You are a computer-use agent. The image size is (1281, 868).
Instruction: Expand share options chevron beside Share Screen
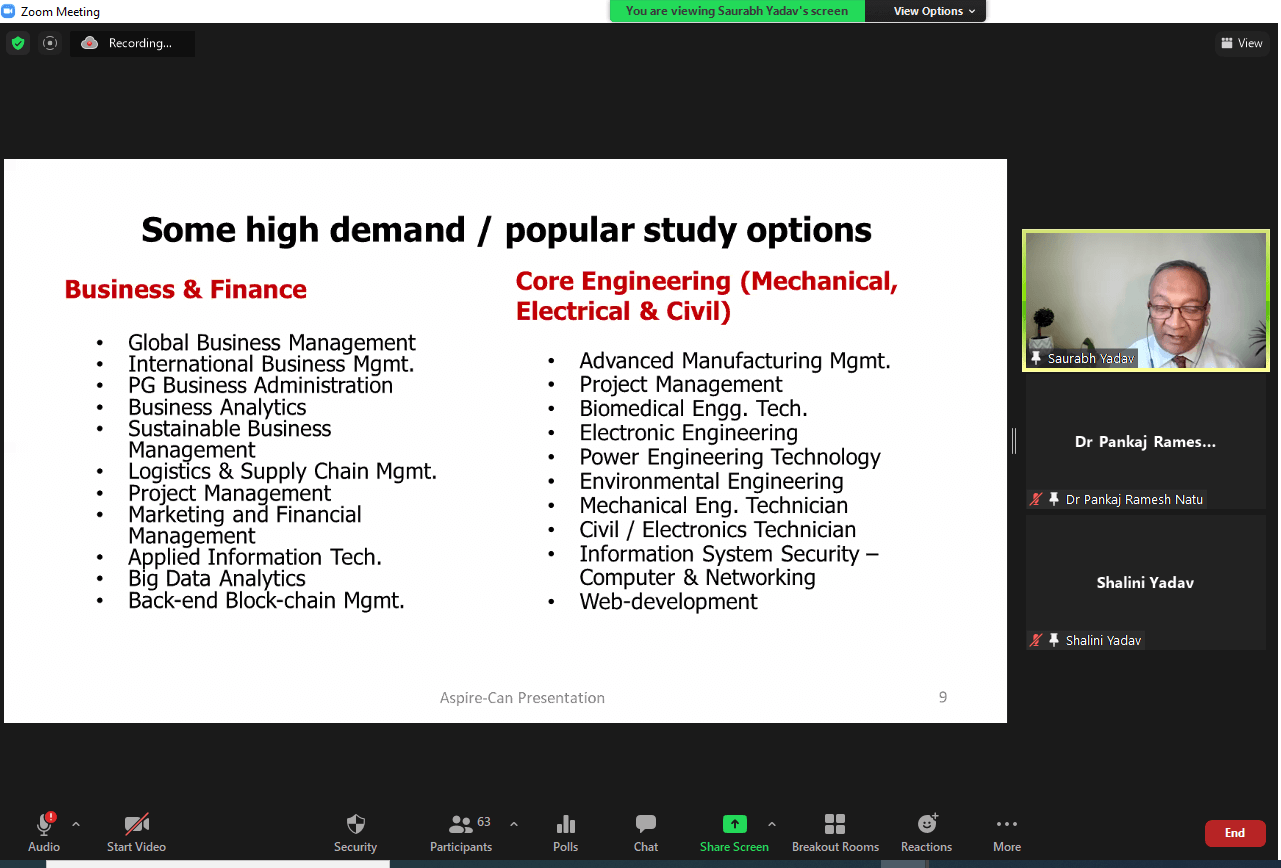point(772,824)
